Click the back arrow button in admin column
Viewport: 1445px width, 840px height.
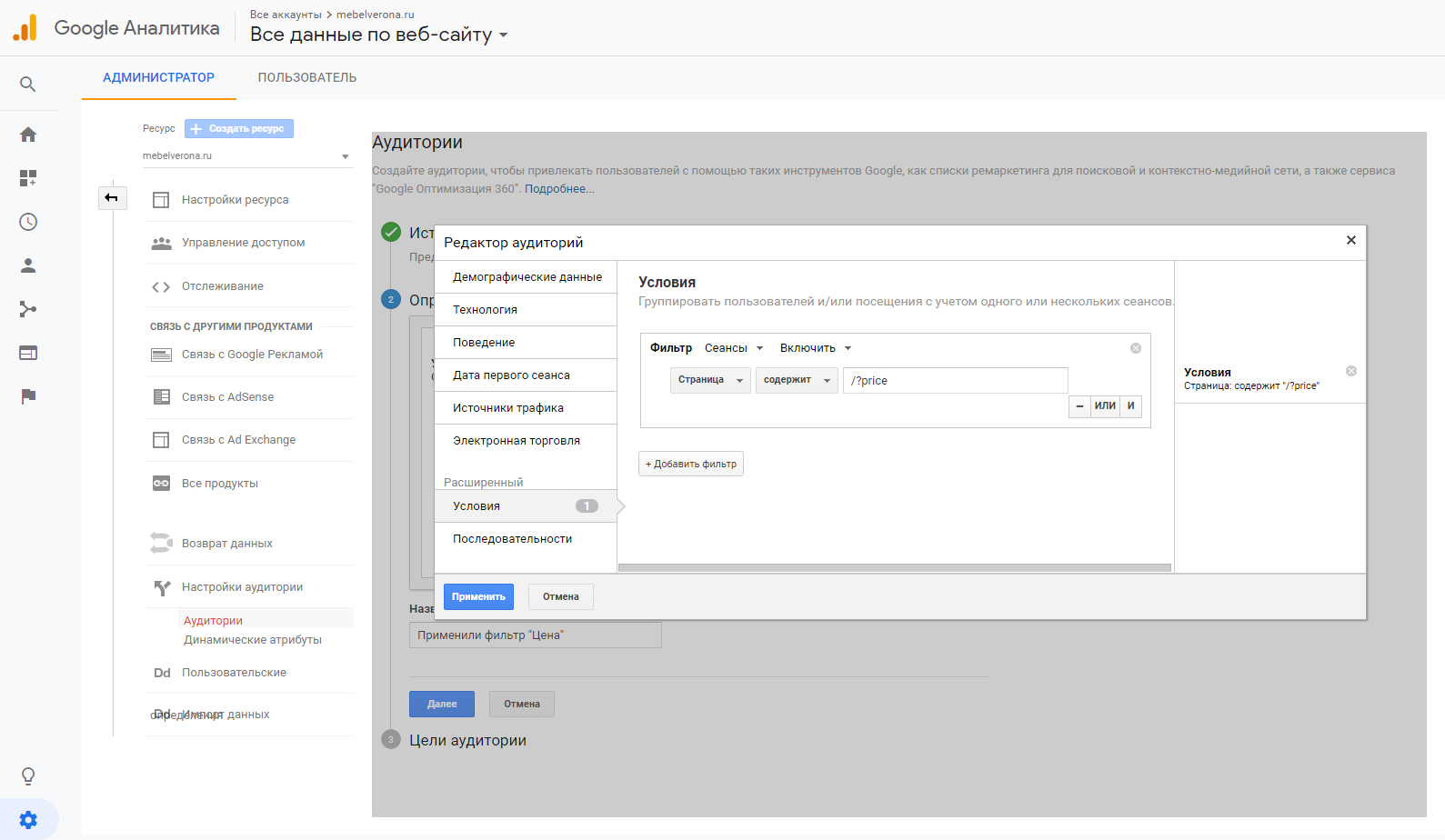tap(112, 197)
